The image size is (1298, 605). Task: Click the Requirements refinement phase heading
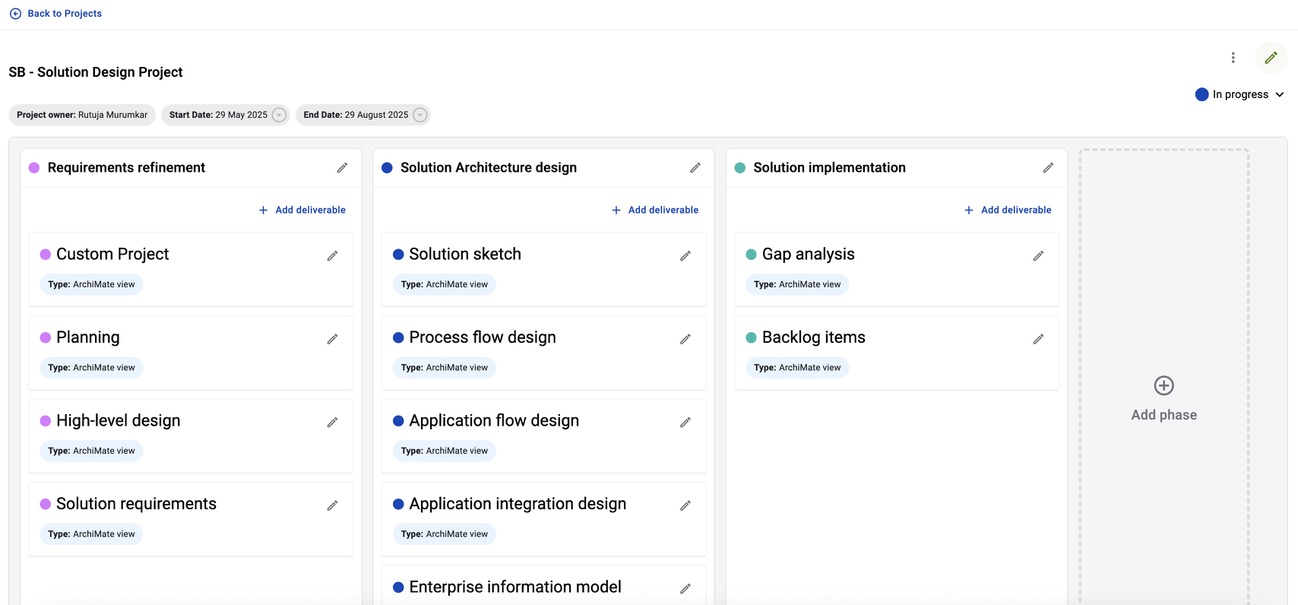(126, 168)
